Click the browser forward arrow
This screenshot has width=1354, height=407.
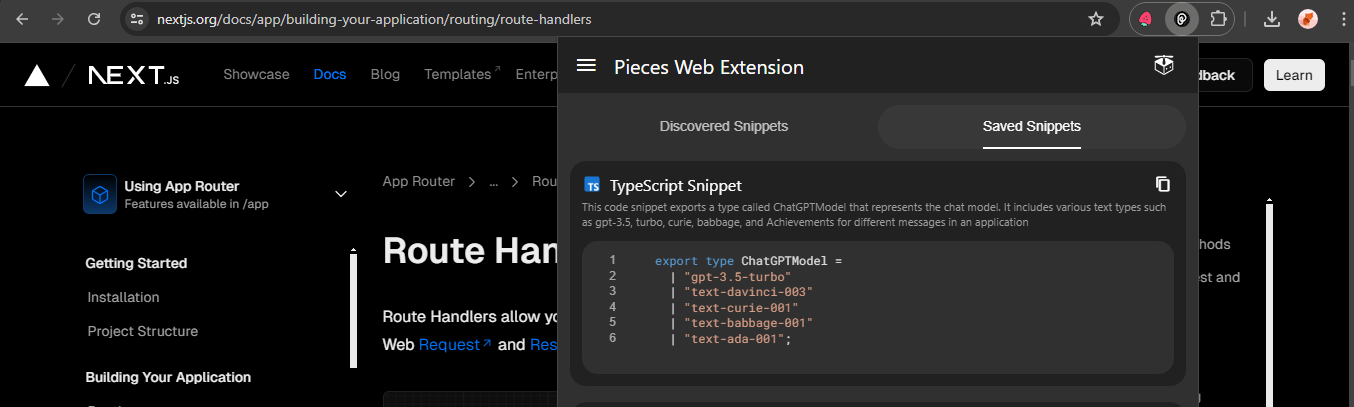pyautogui.click(x=58, y=19)
